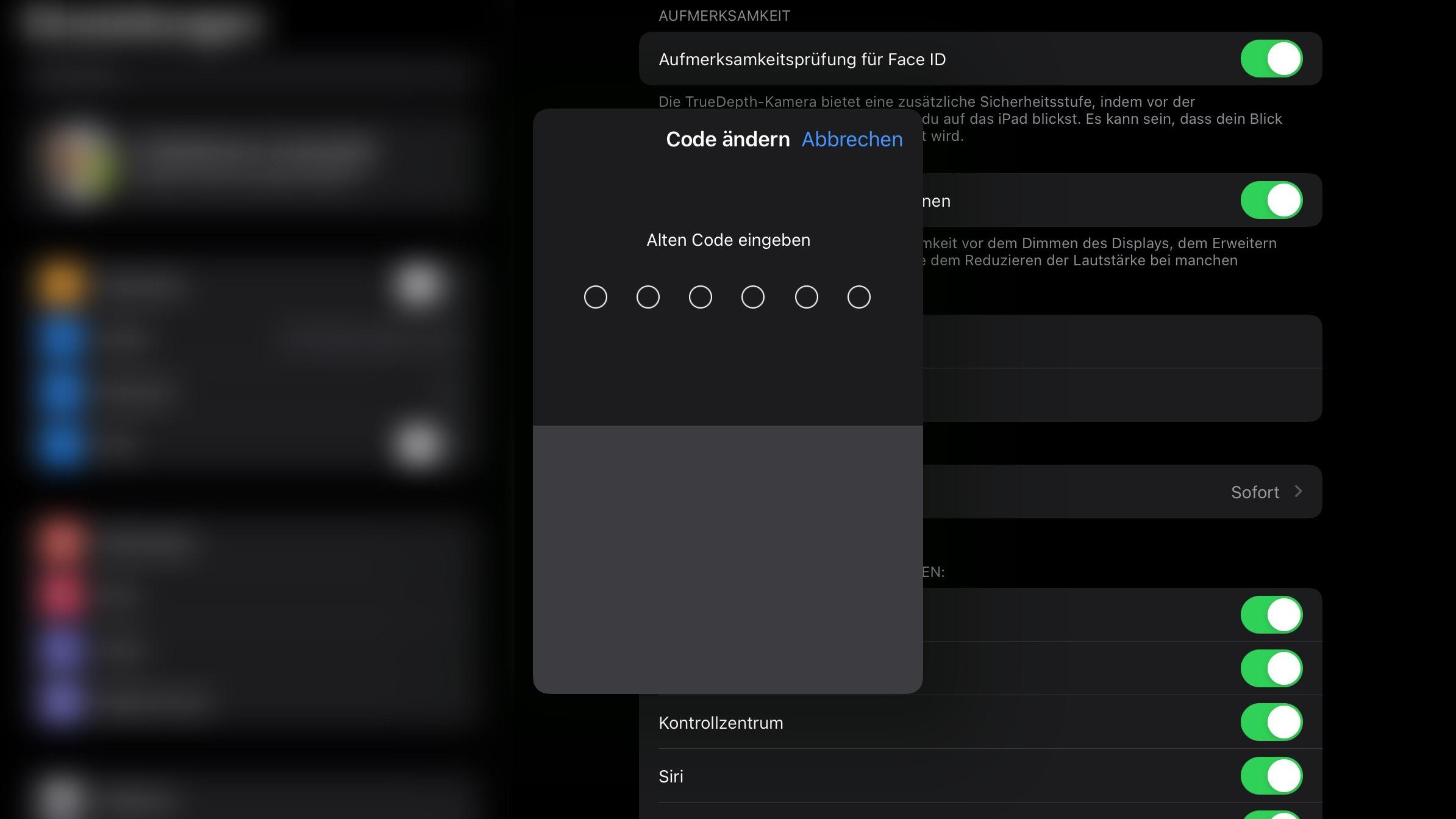Open the chevron next to Sofort

(1299, 492)
